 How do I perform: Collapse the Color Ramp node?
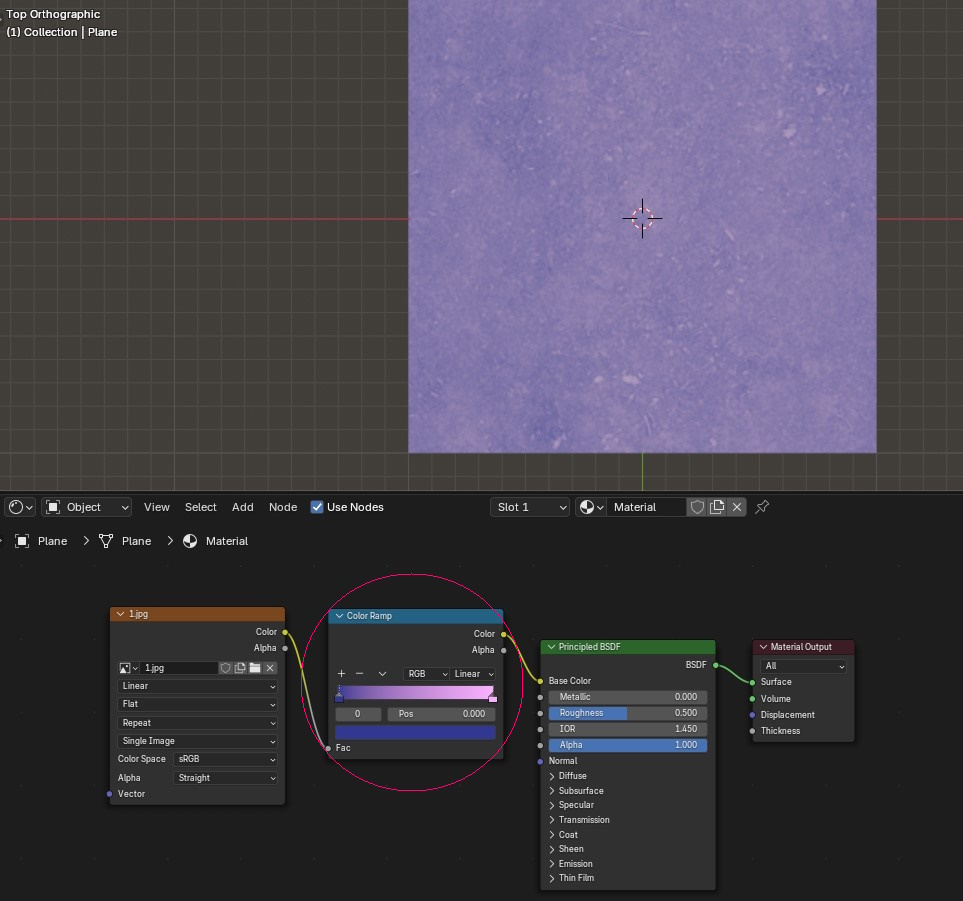coord(339,616)
